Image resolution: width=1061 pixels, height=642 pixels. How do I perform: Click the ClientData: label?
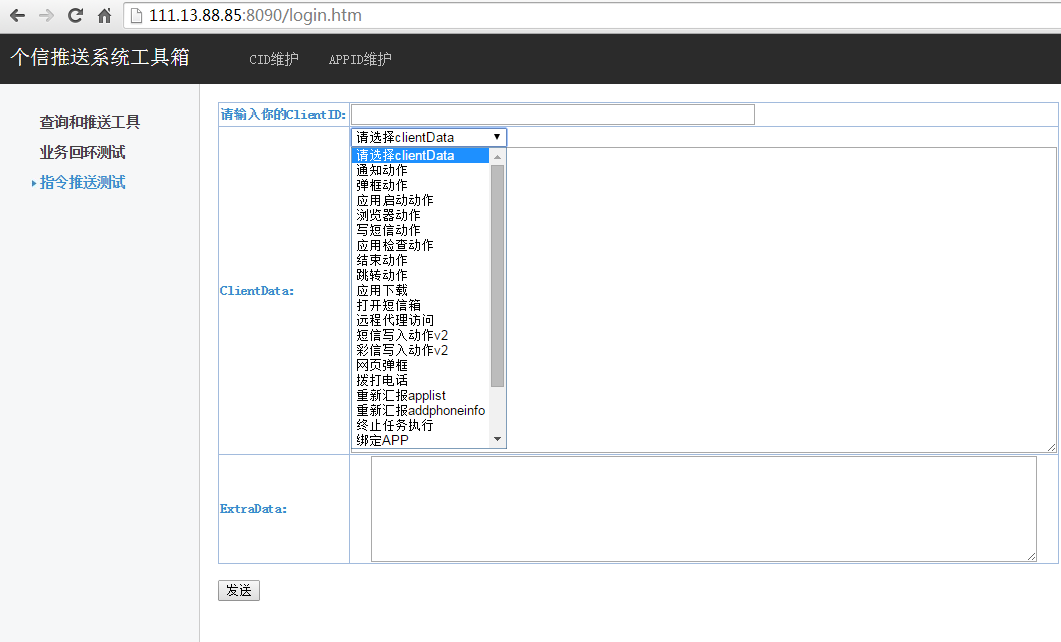[x=257, y=291]
